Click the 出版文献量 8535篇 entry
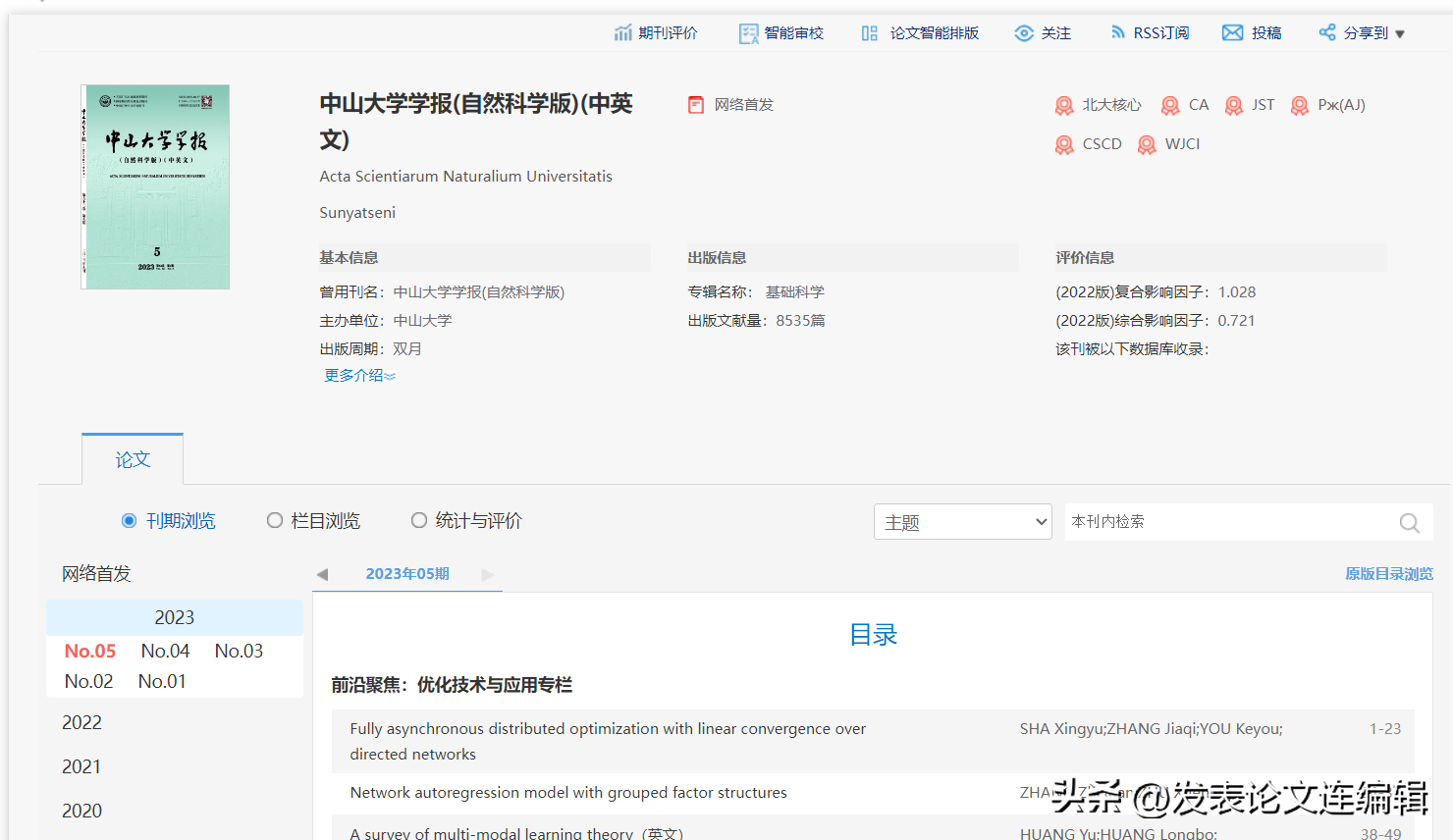 pos(756,321)
